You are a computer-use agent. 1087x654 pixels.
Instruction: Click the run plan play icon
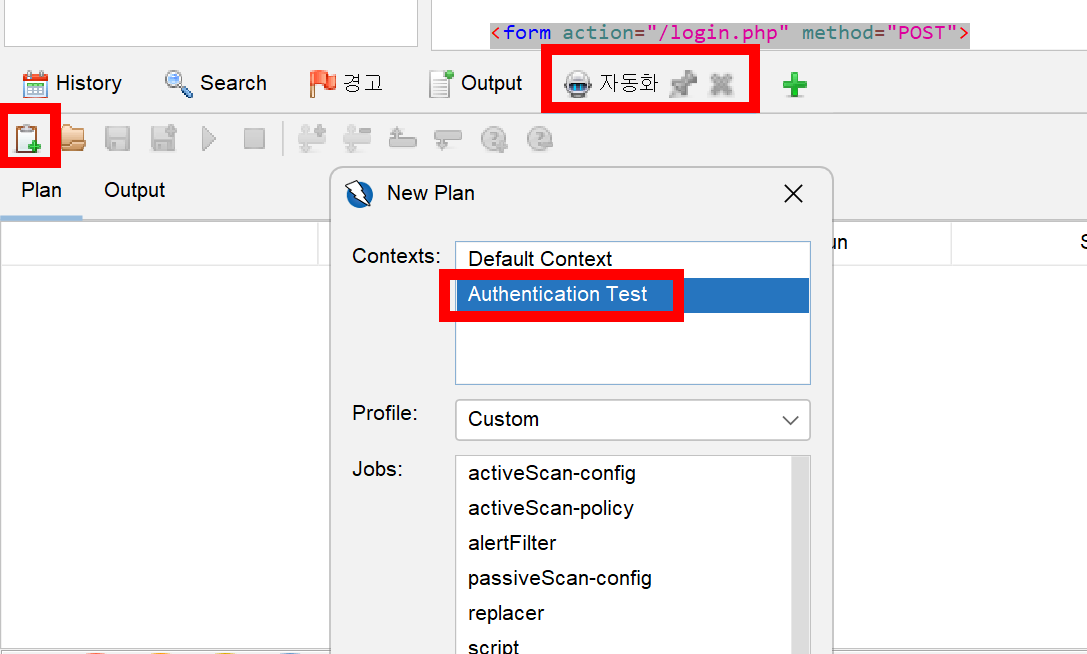[x=209, y=139]
